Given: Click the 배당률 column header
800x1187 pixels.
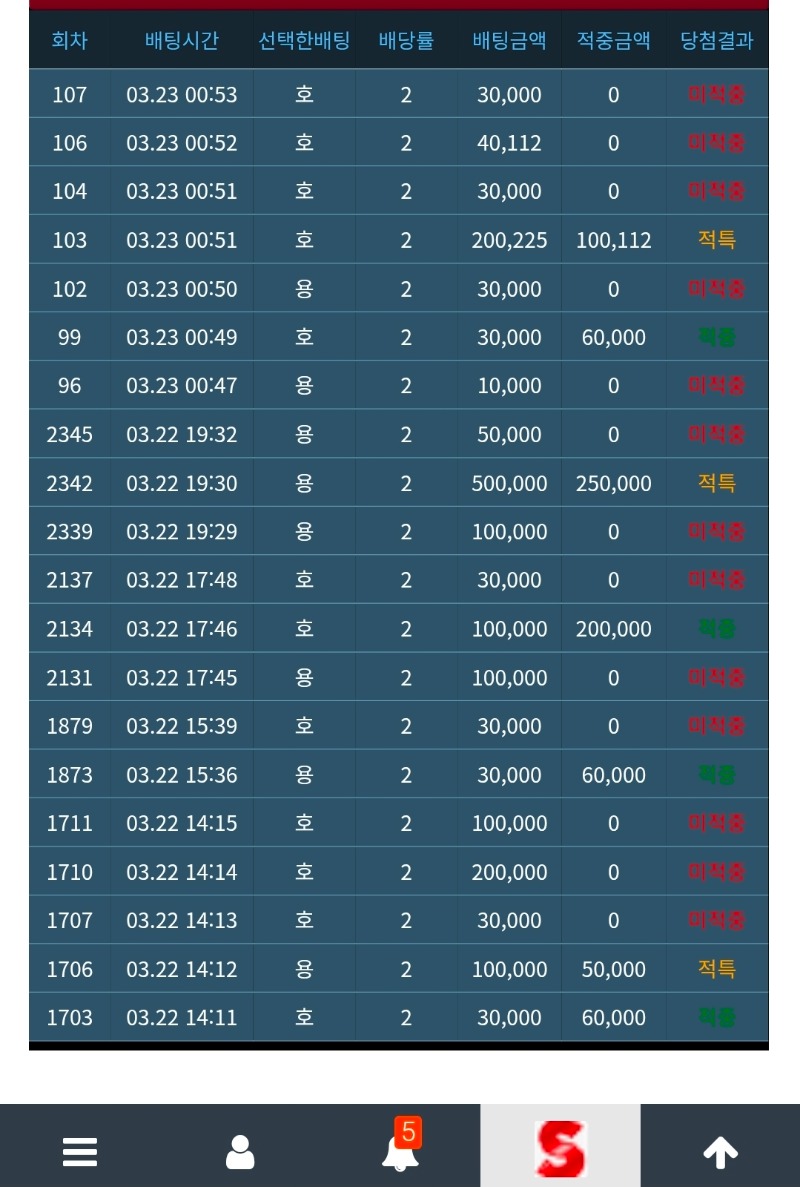Looking at the screenshot, I should [x=406, y=41].
